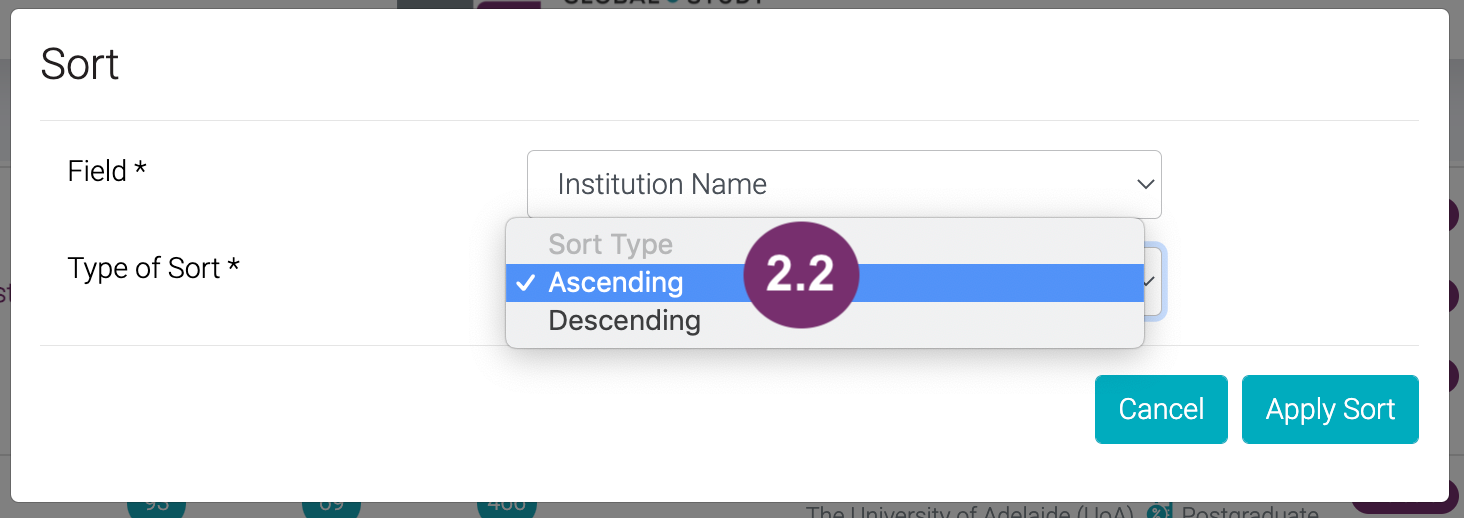Click the Postgraduate label
The image size is (1464, 518).
pos(1250,512)
